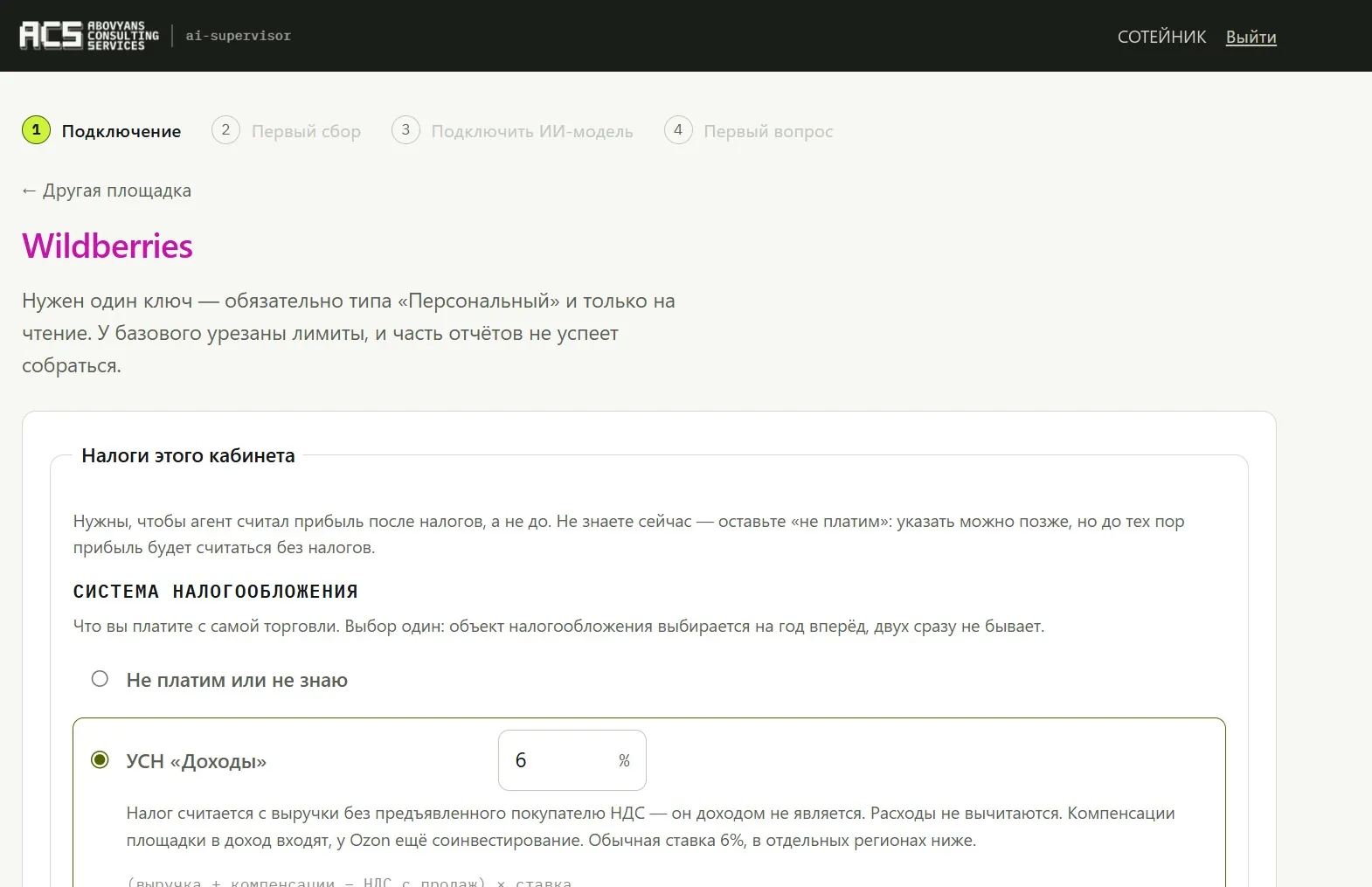Click the ai-supervisor label in header
Viewport: 1372px width, 887px height.
coord(238,36)
